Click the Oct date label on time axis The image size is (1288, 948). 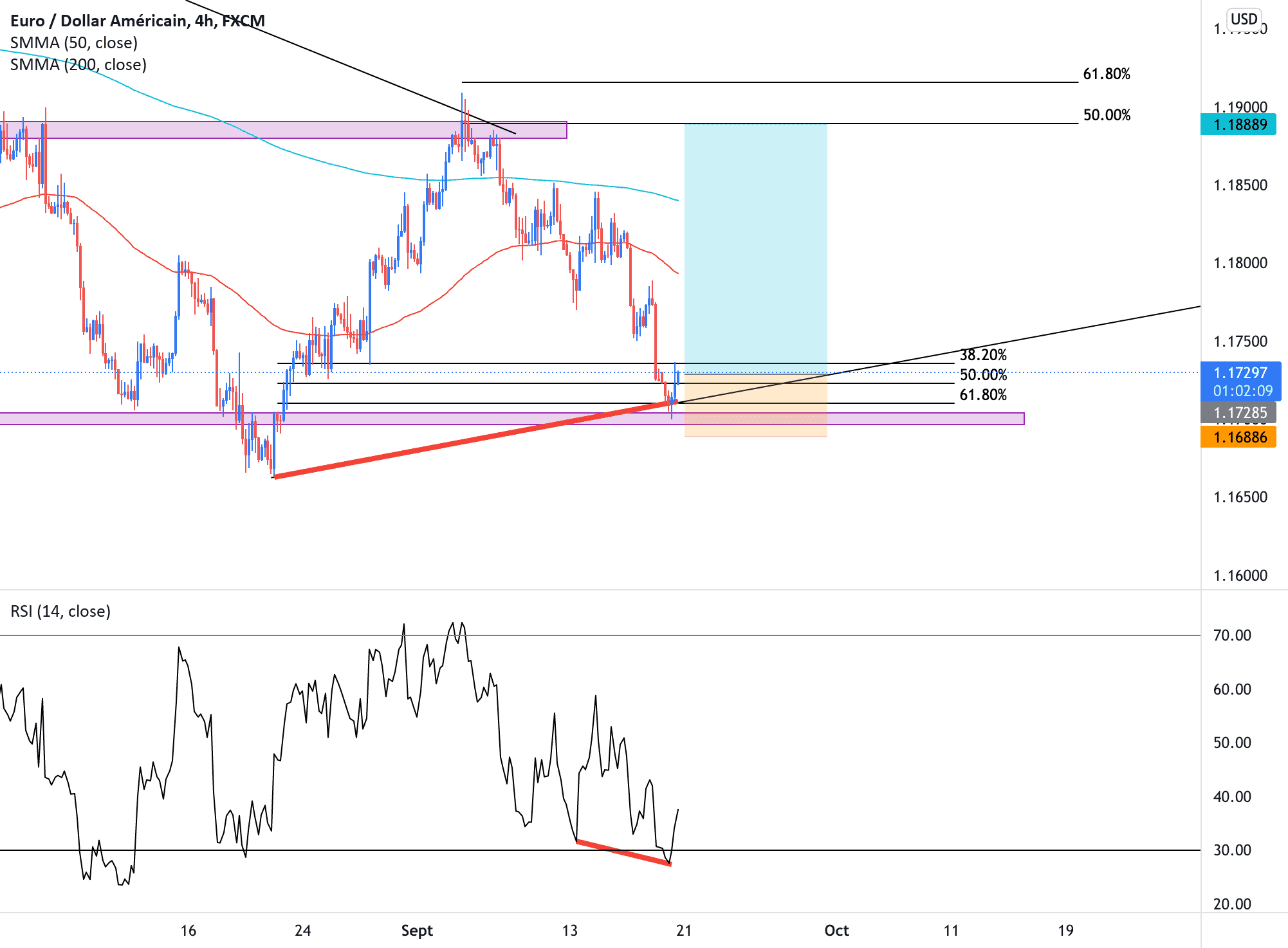click(836, 931)
